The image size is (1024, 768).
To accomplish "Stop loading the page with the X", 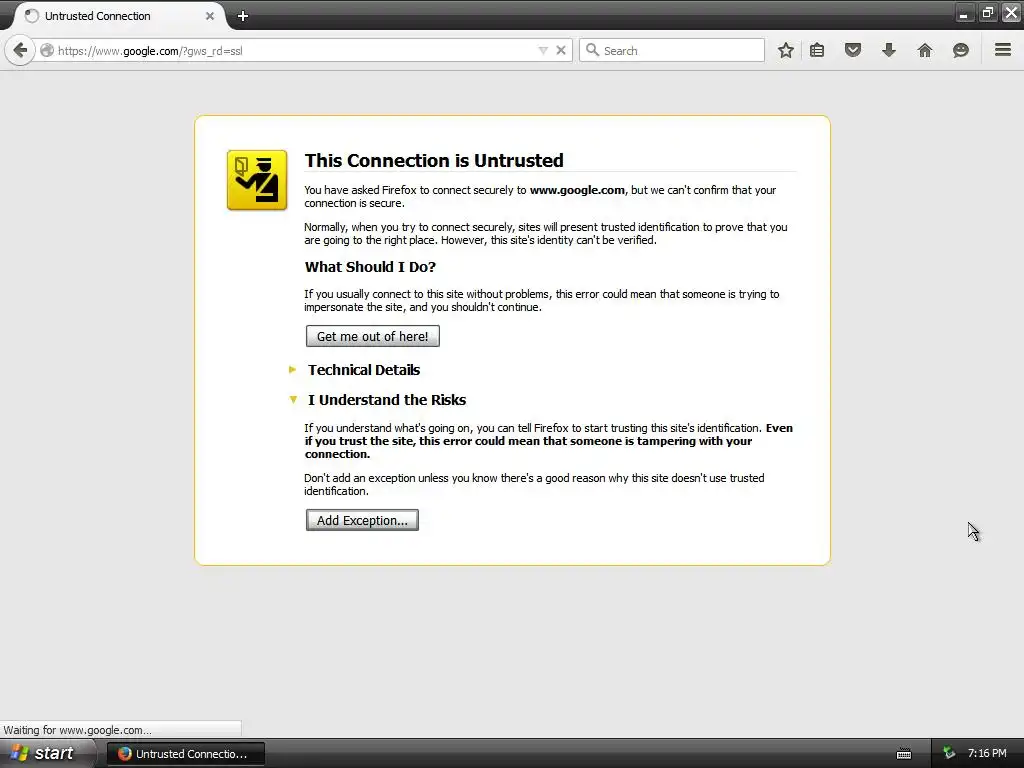I will pos(561,50).
